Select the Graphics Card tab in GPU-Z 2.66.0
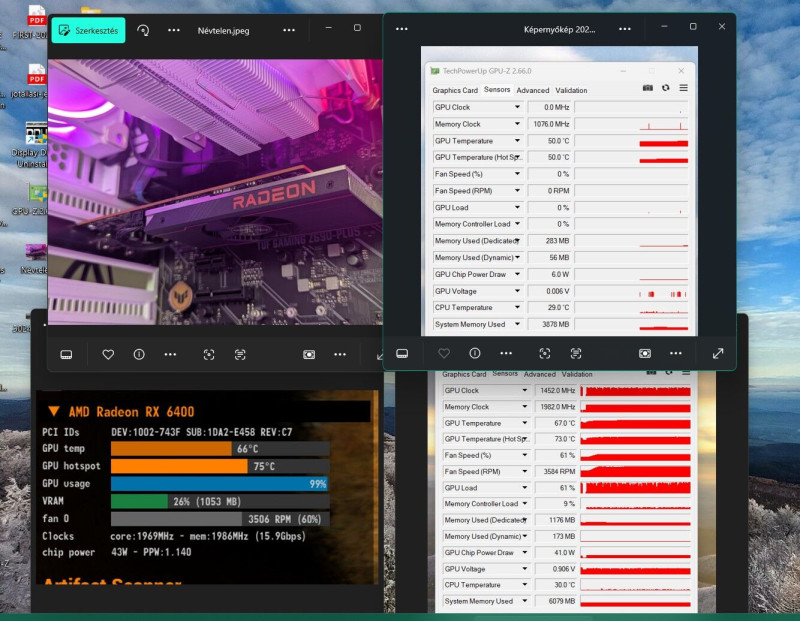Screen dimensions: 800x621 click(455, 90)
